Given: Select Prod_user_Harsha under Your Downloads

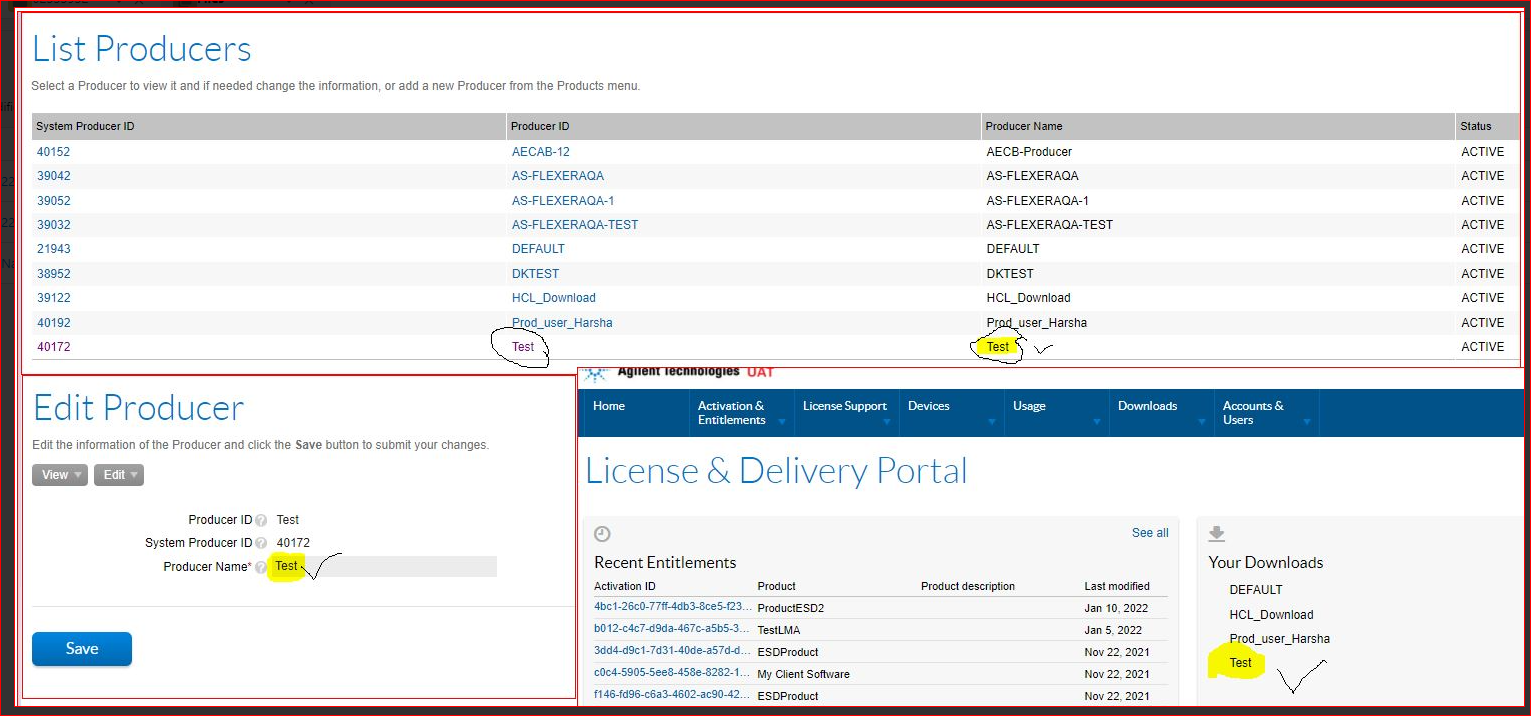Looking at the screenshot, I should tap(1280, 639).
